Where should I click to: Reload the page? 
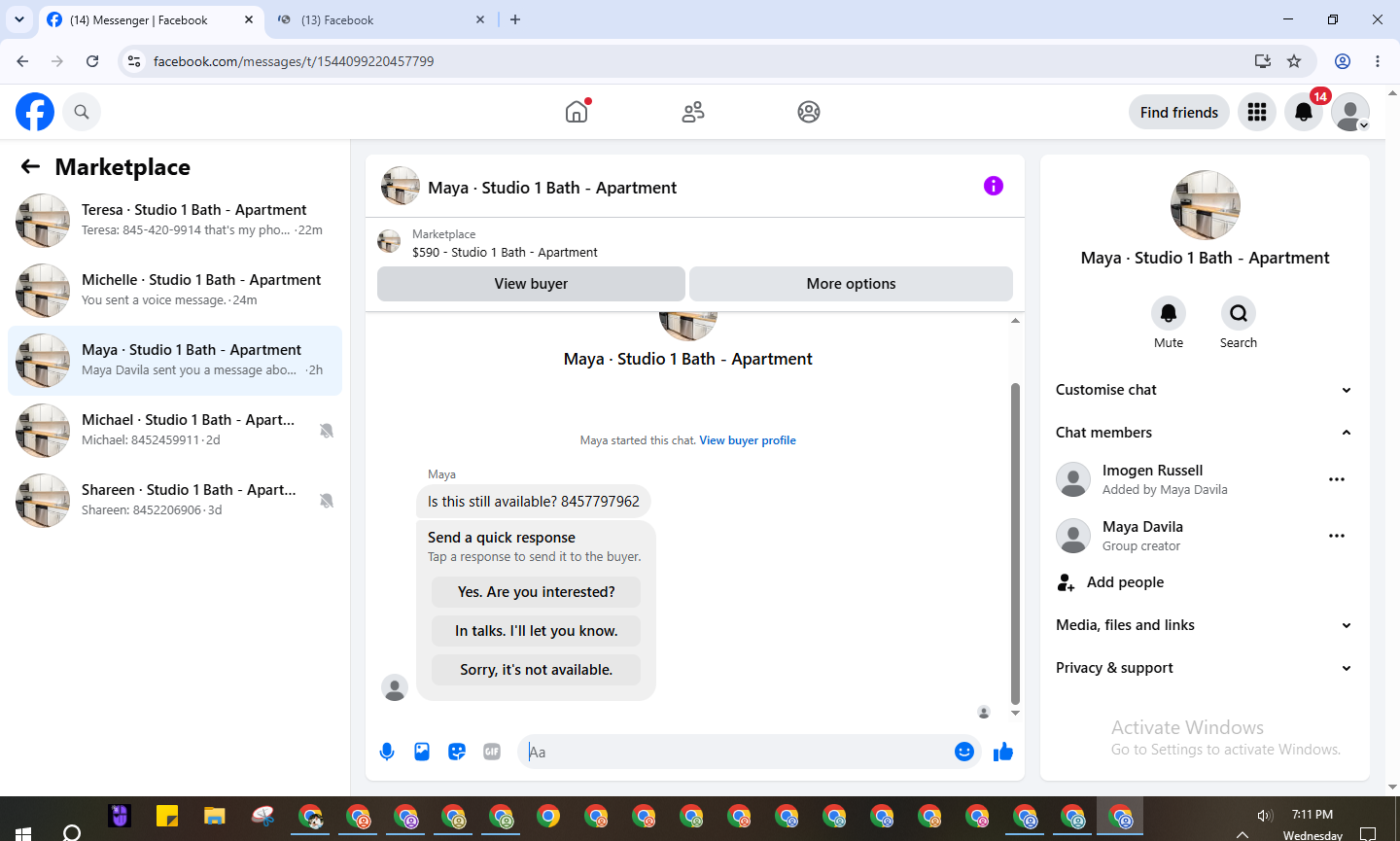(x=92, y=61)
